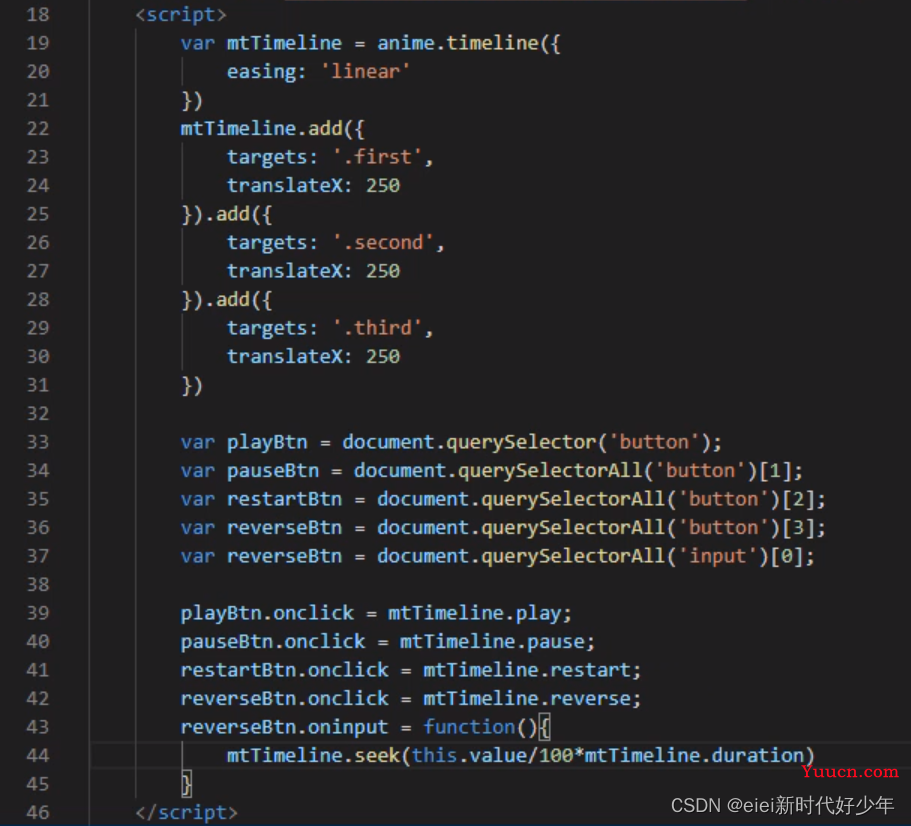Click 'mtTimeline.add' on line 22
This screenshot has height=826, width=911.
click(x=261, y=128)
